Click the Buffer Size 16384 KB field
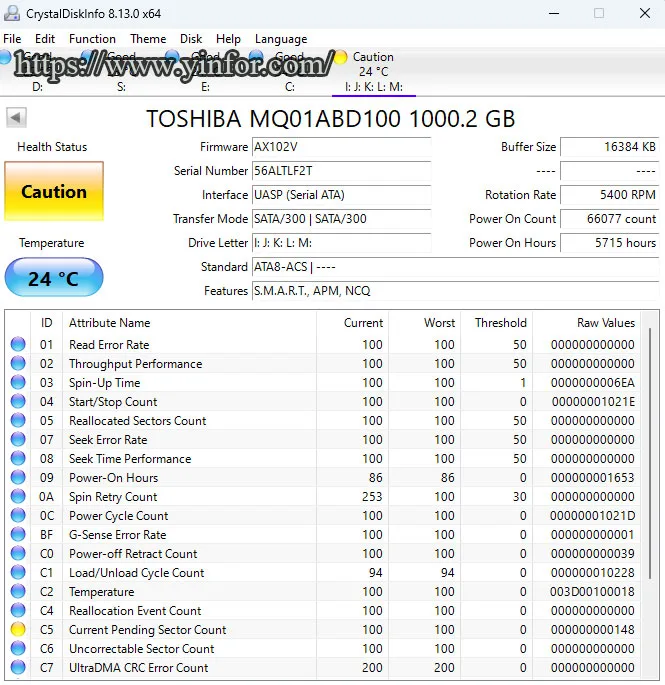 pyautogui.click(x=610, y=147)
